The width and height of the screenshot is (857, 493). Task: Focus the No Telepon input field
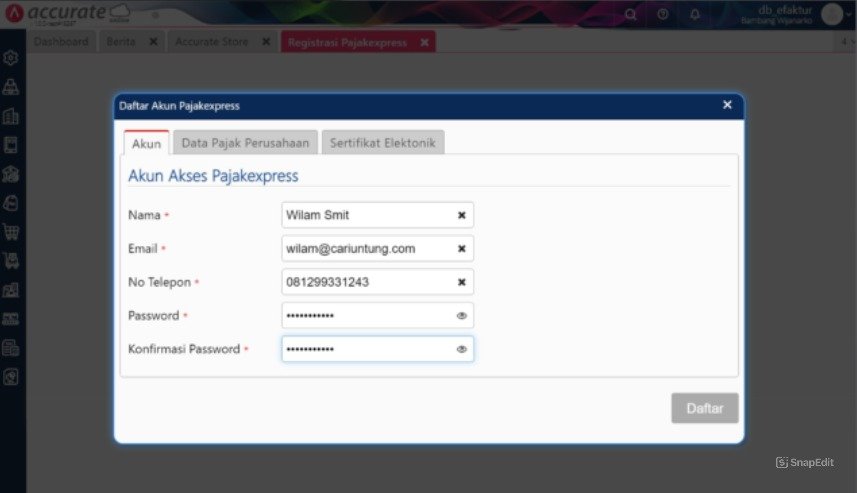[377, 282]
